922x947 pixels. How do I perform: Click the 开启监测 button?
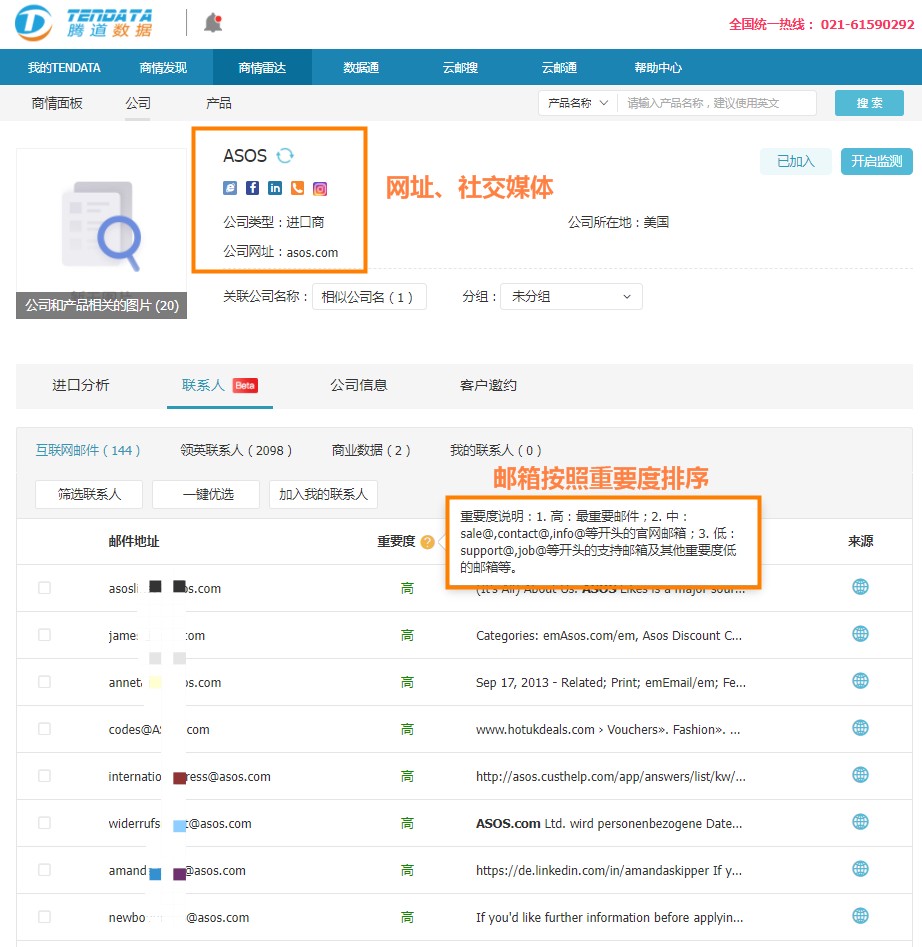click(x=877, y=161)
